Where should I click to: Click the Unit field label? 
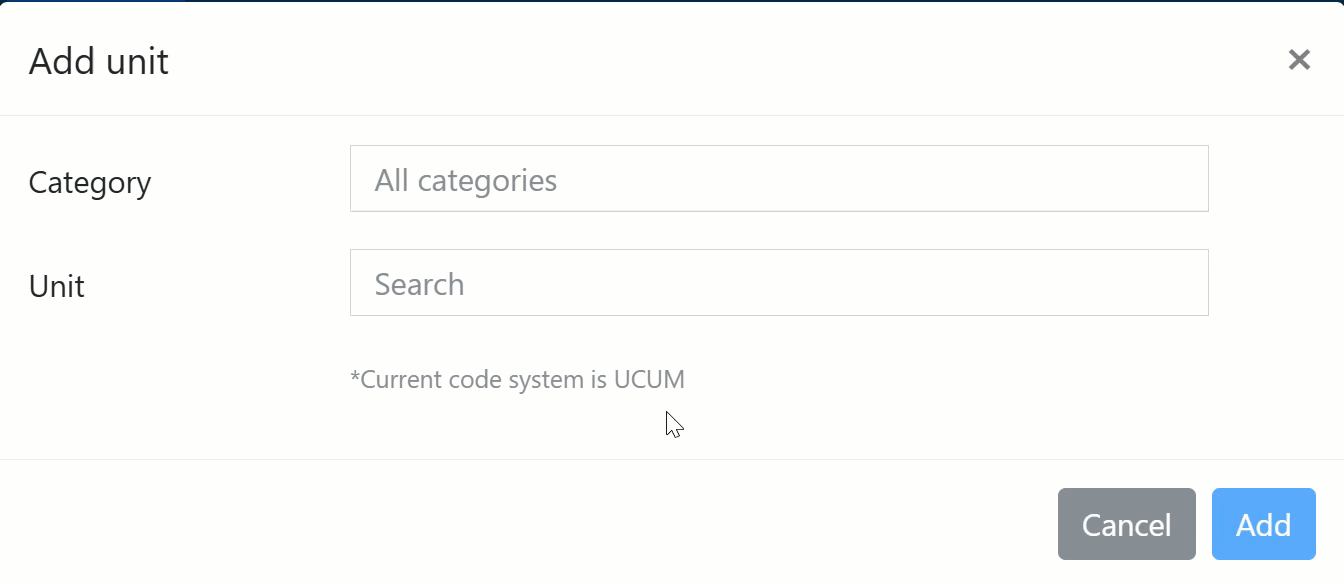click(57, 286)
